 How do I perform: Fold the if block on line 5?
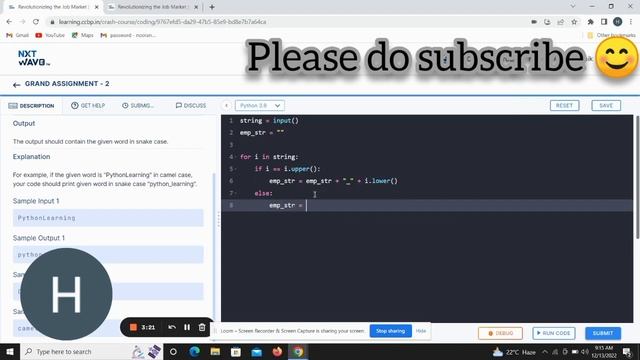click(x=235, y=169)
